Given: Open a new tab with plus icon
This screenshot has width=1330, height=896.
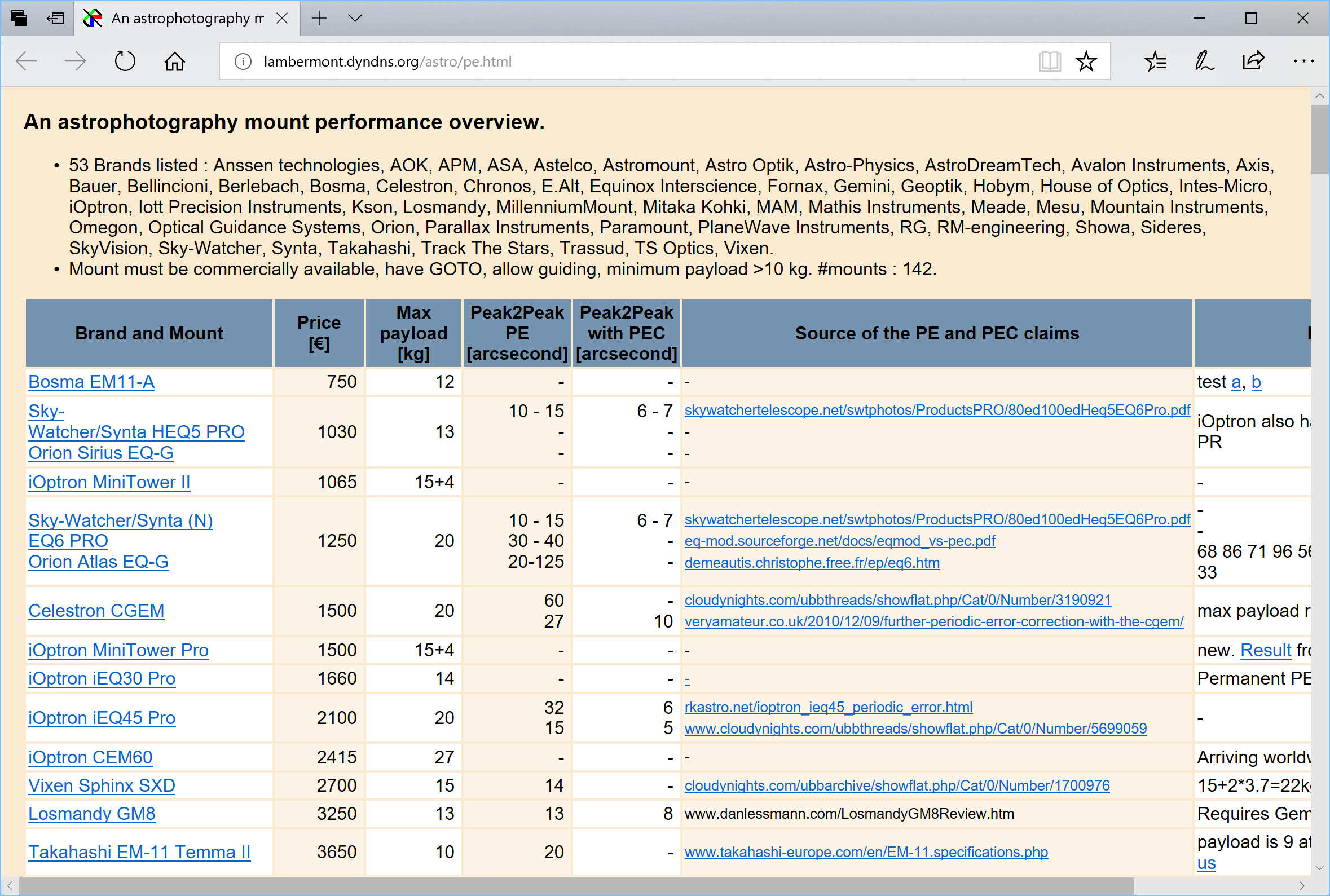Looking at the screenshot, I should point(319,18).
